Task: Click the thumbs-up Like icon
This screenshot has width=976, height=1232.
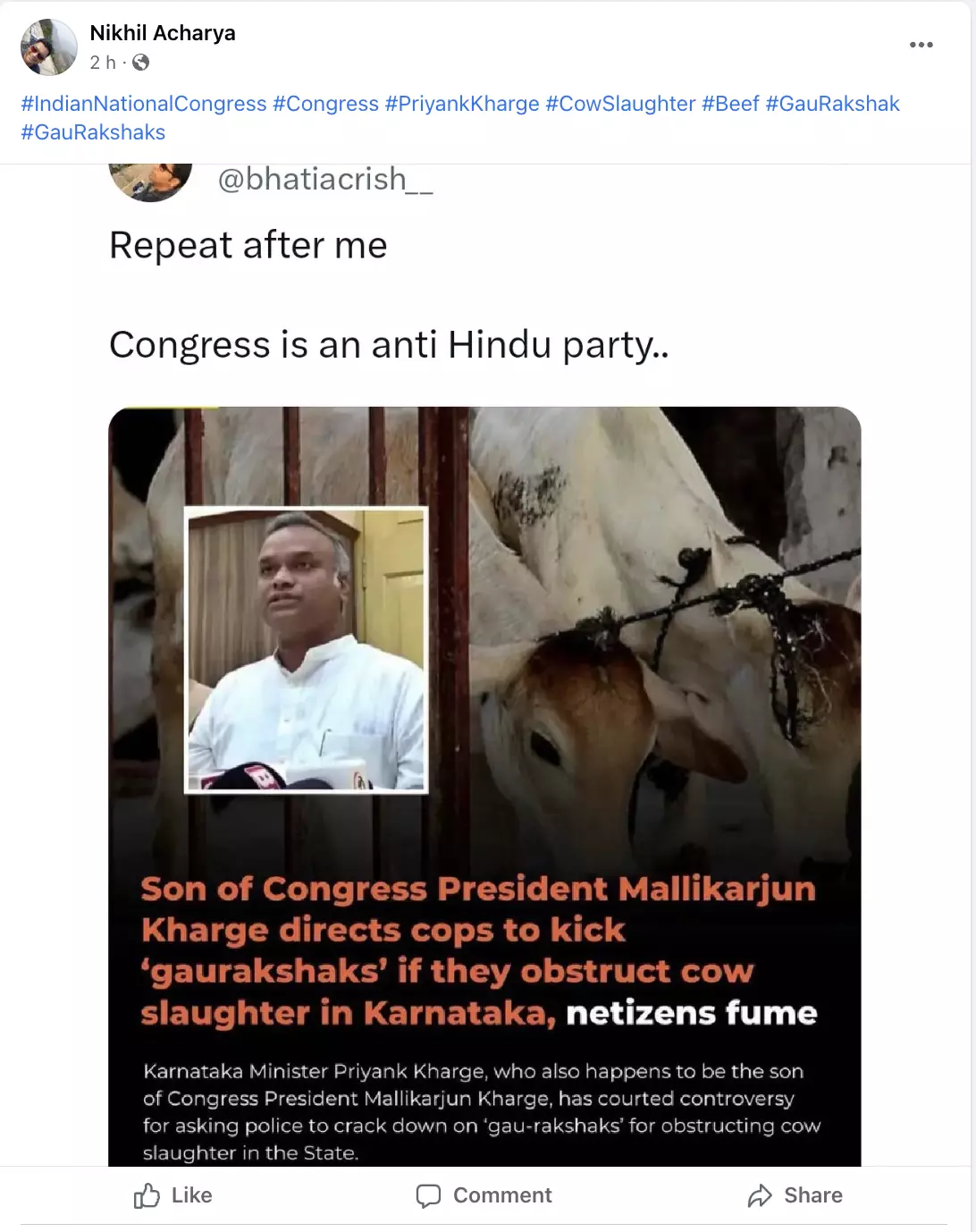Action: pos(147,1195)
